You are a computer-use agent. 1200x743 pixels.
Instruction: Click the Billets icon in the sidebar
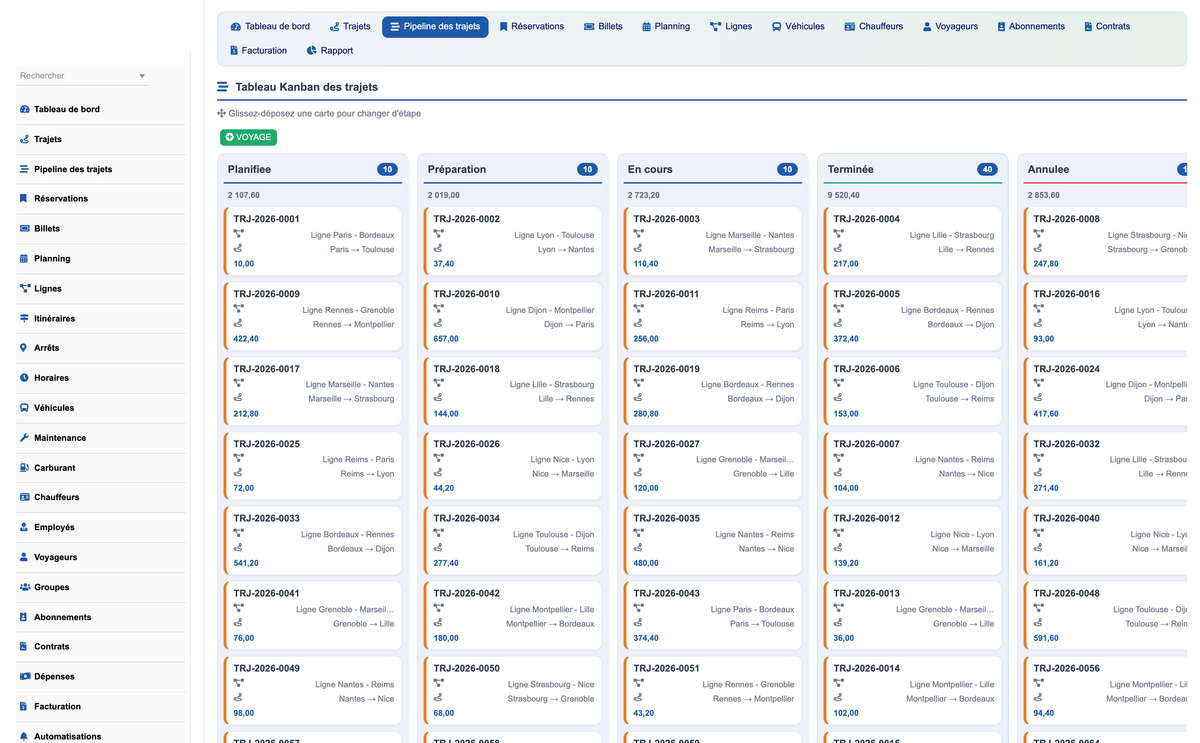[x=24, y=228]
